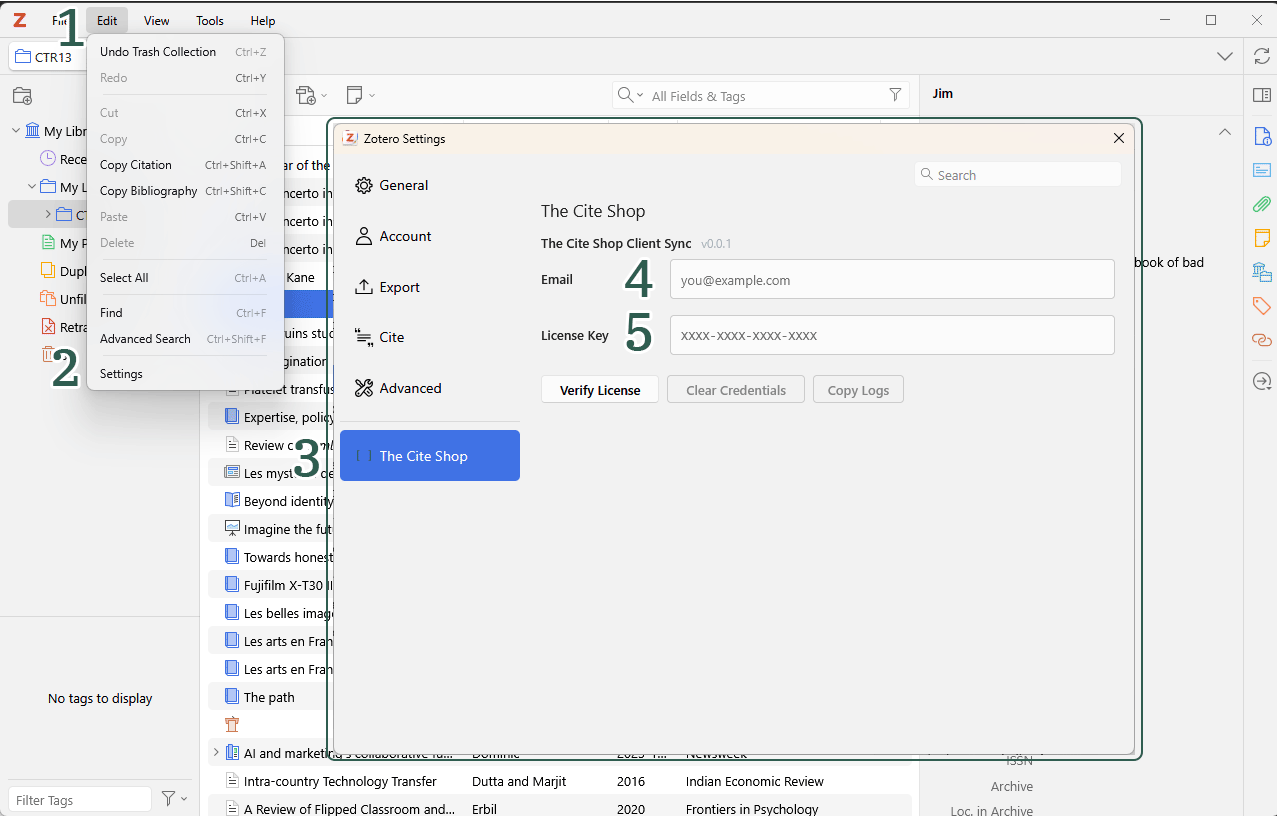
Task: Choose Copy Bibliography menu entry
Action: [185, 191]
